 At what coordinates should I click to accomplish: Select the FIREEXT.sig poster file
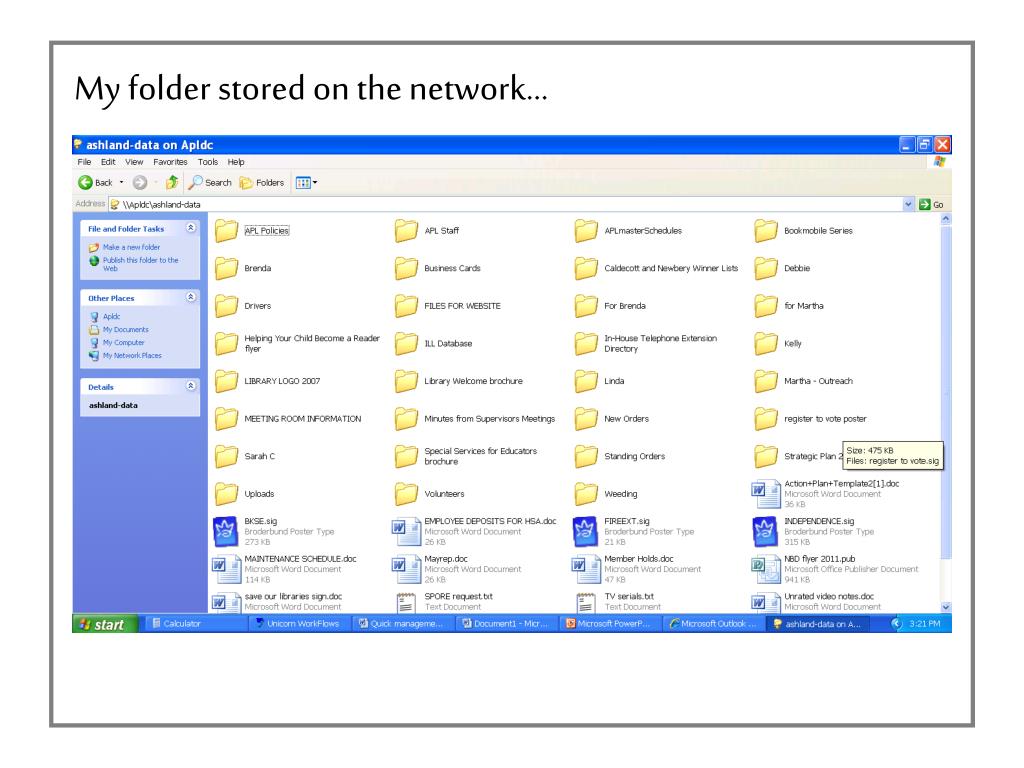click(x=634, y=531)
